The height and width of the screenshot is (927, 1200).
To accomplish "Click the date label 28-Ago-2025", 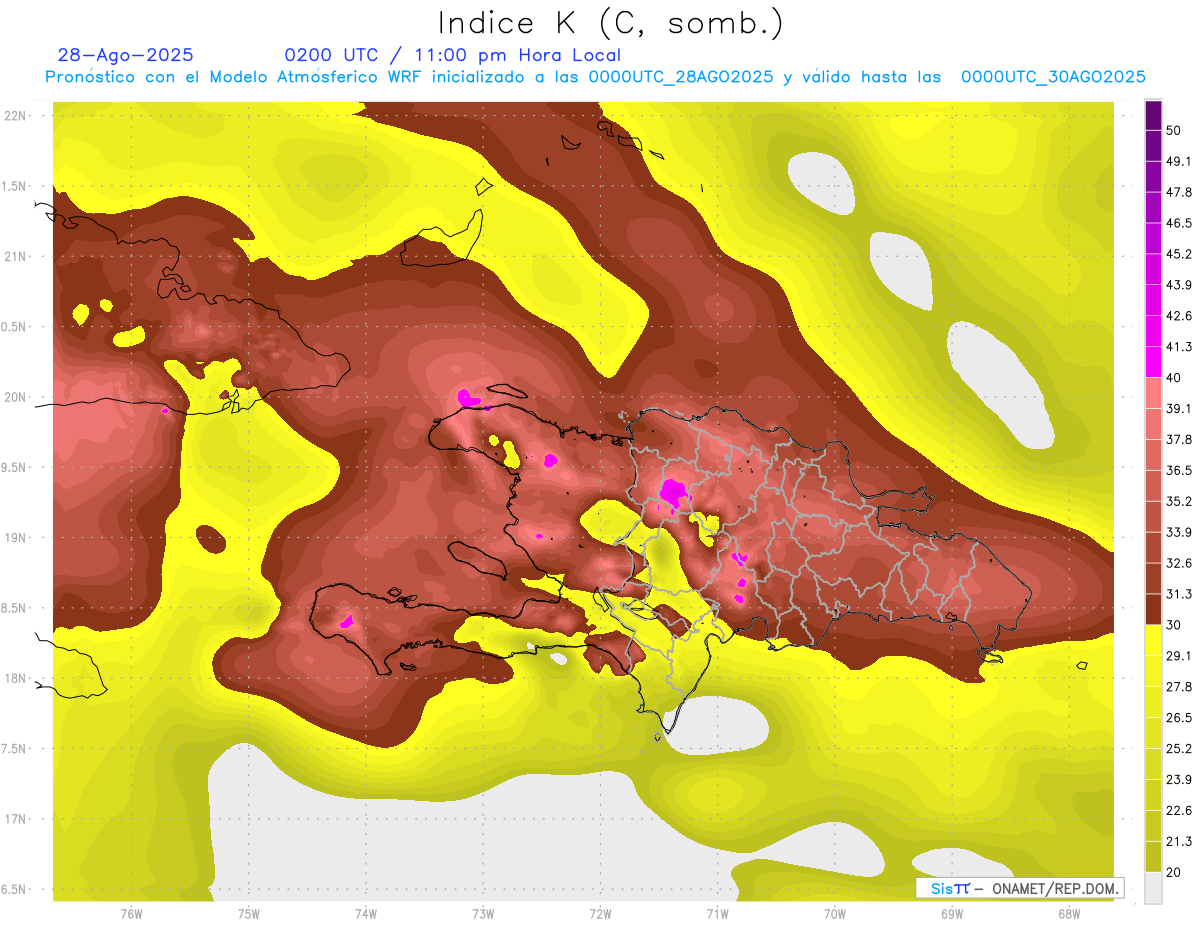I will pyautogui.click(x=125, y=55).
